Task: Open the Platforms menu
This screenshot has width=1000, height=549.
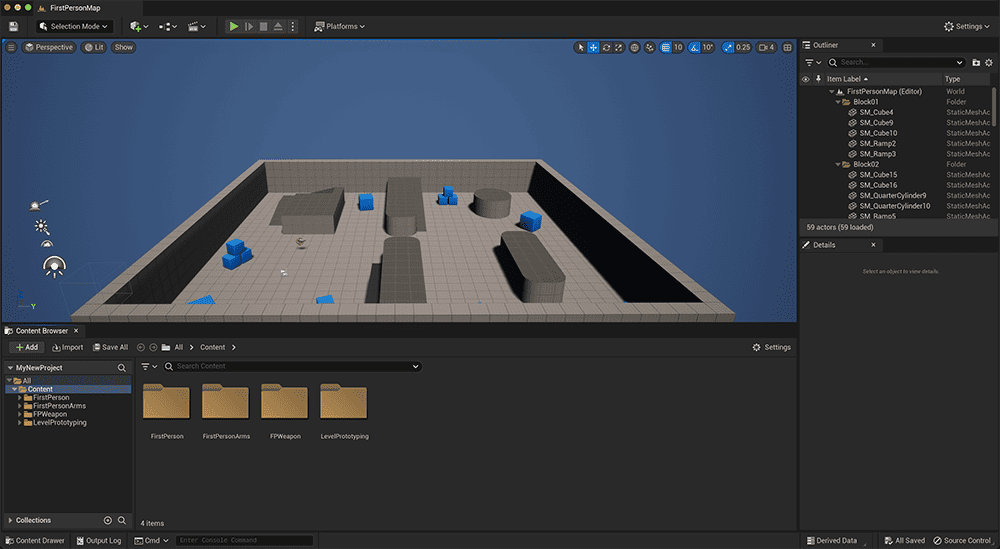Action: [x=339, y=26]
